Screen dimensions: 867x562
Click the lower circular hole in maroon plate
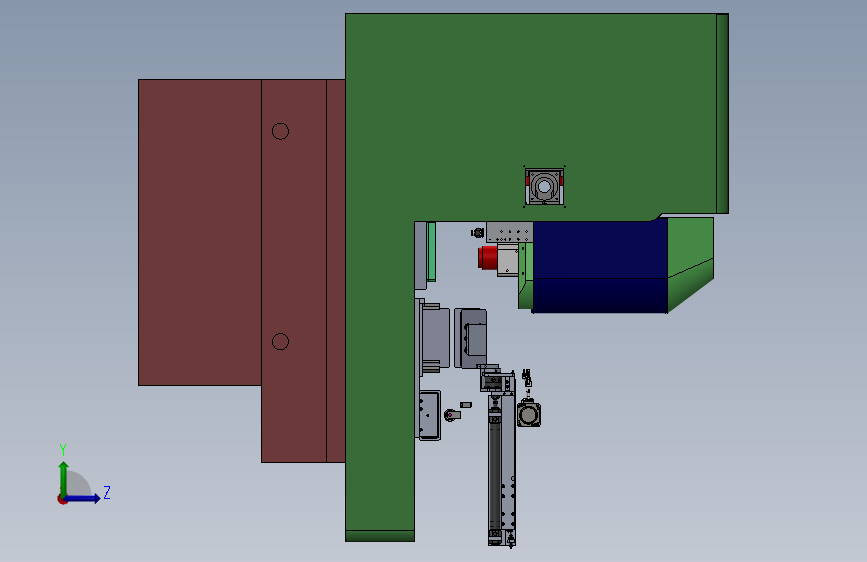coord(280,341)
